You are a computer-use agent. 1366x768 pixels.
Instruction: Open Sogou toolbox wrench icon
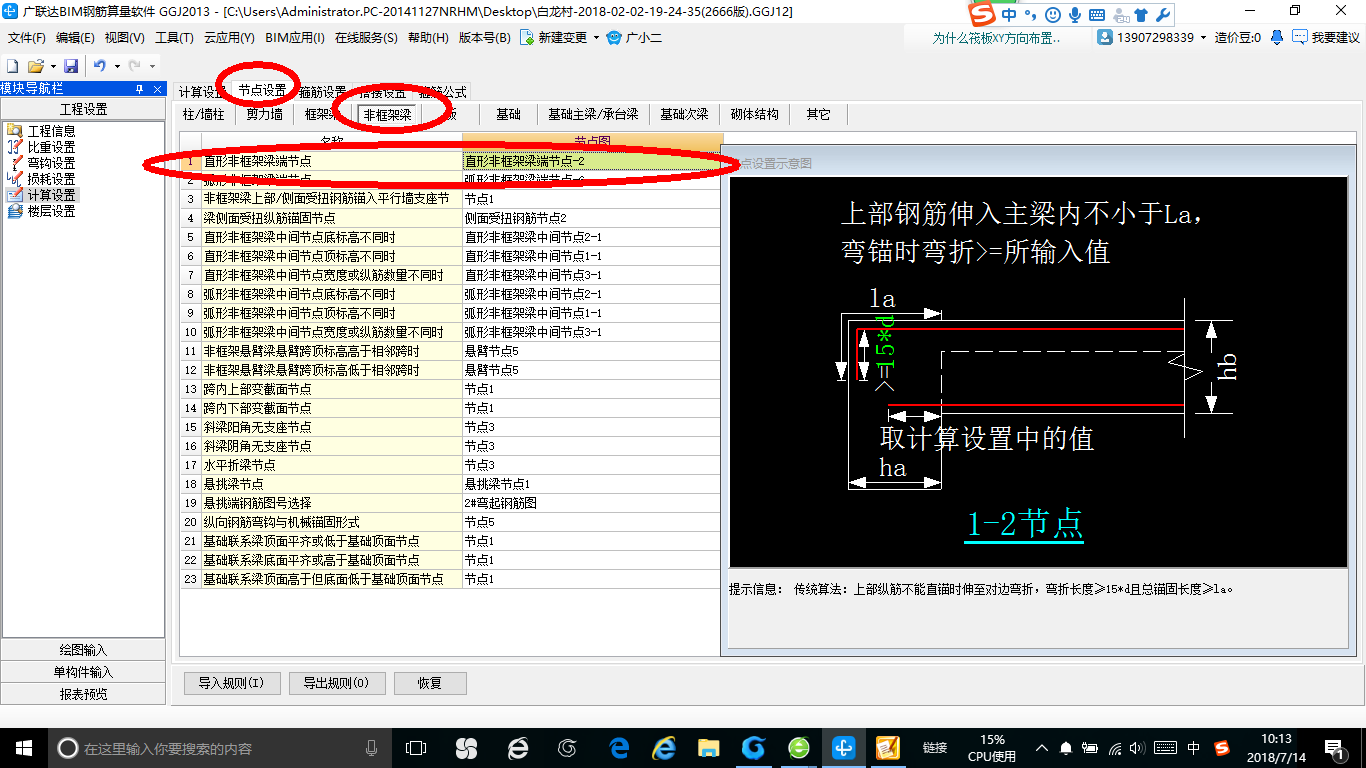pyautogui.click(x=1163, y=15)
